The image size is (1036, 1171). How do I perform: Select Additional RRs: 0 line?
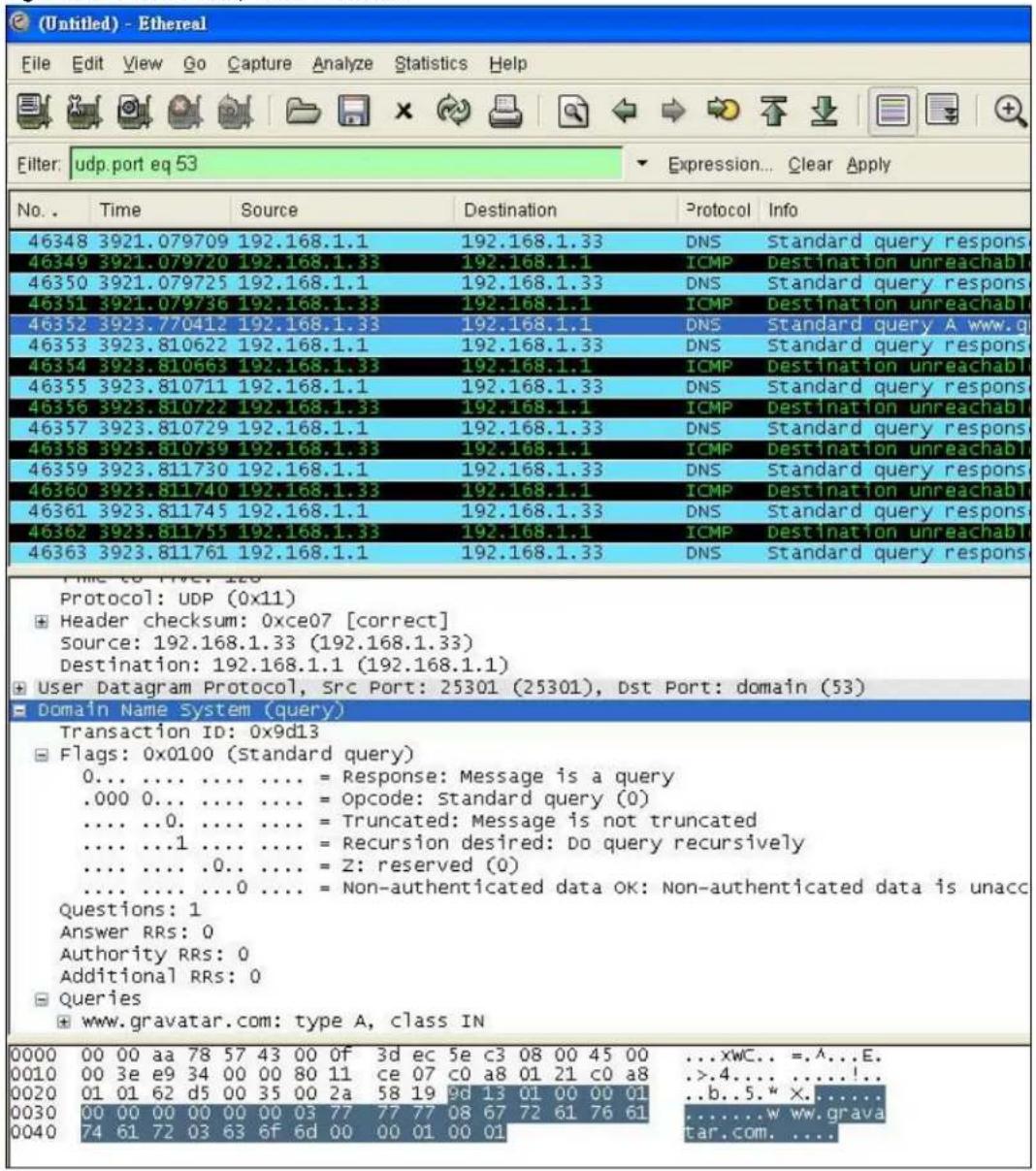pos(160,976)
